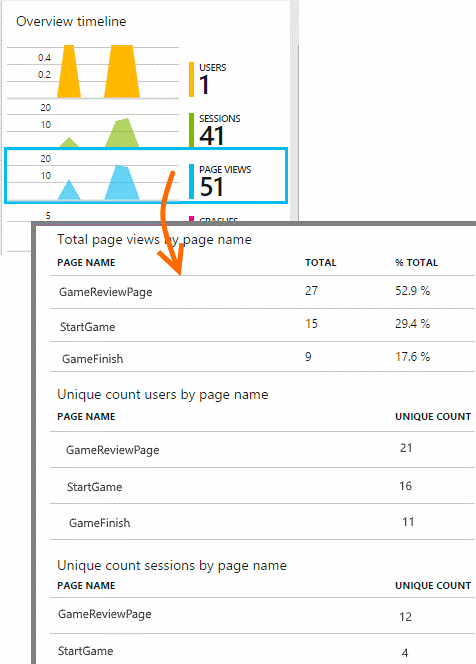Click PAGE NAME header in Total page views

86,263
